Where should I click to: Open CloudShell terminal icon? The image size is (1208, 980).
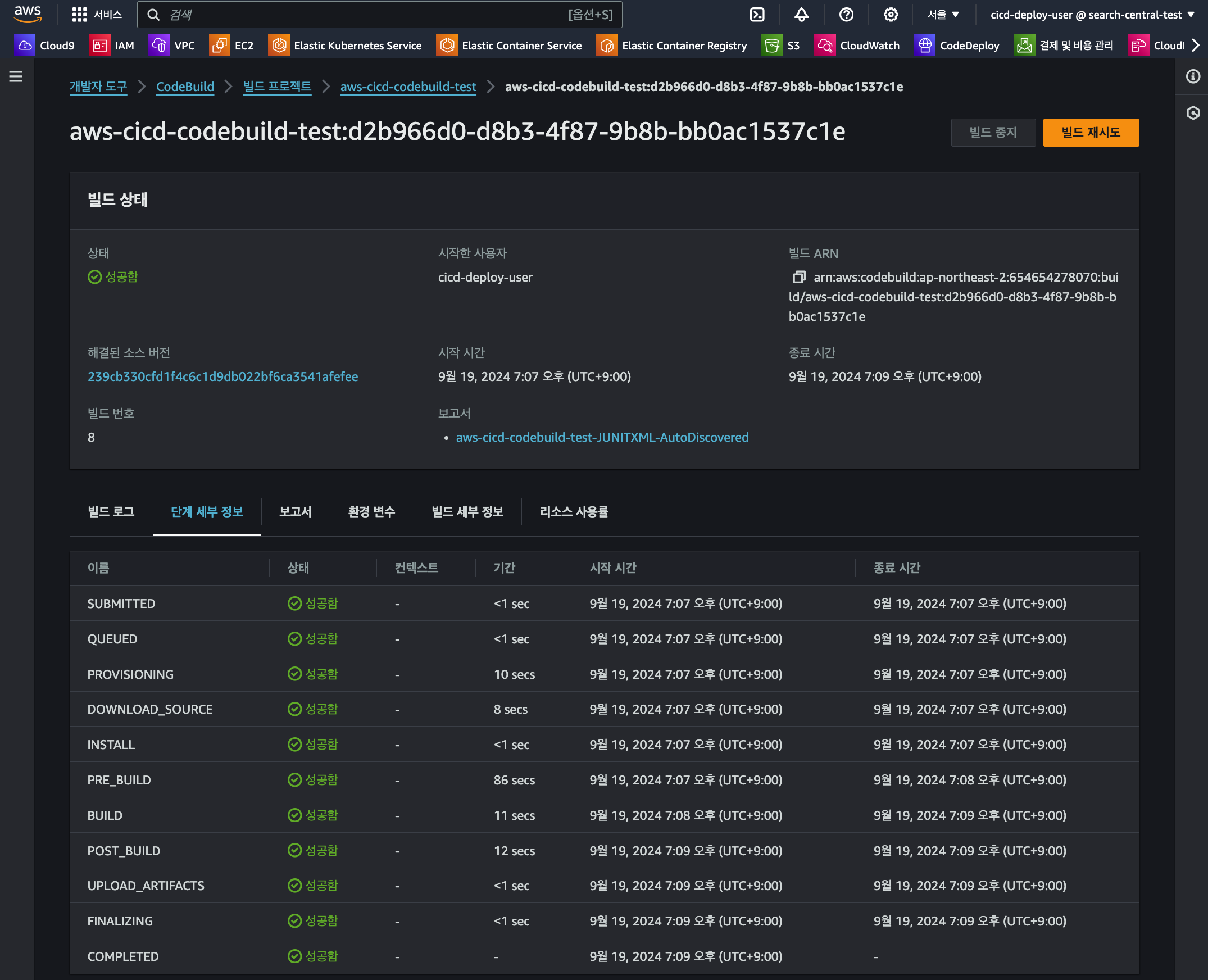tap(757, 15)
